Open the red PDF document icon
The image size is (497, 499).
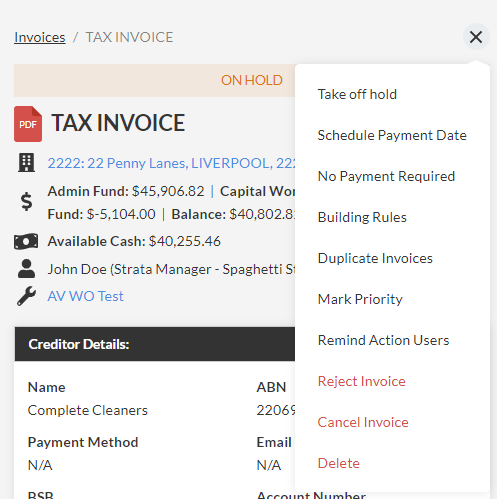pos(28,124)
